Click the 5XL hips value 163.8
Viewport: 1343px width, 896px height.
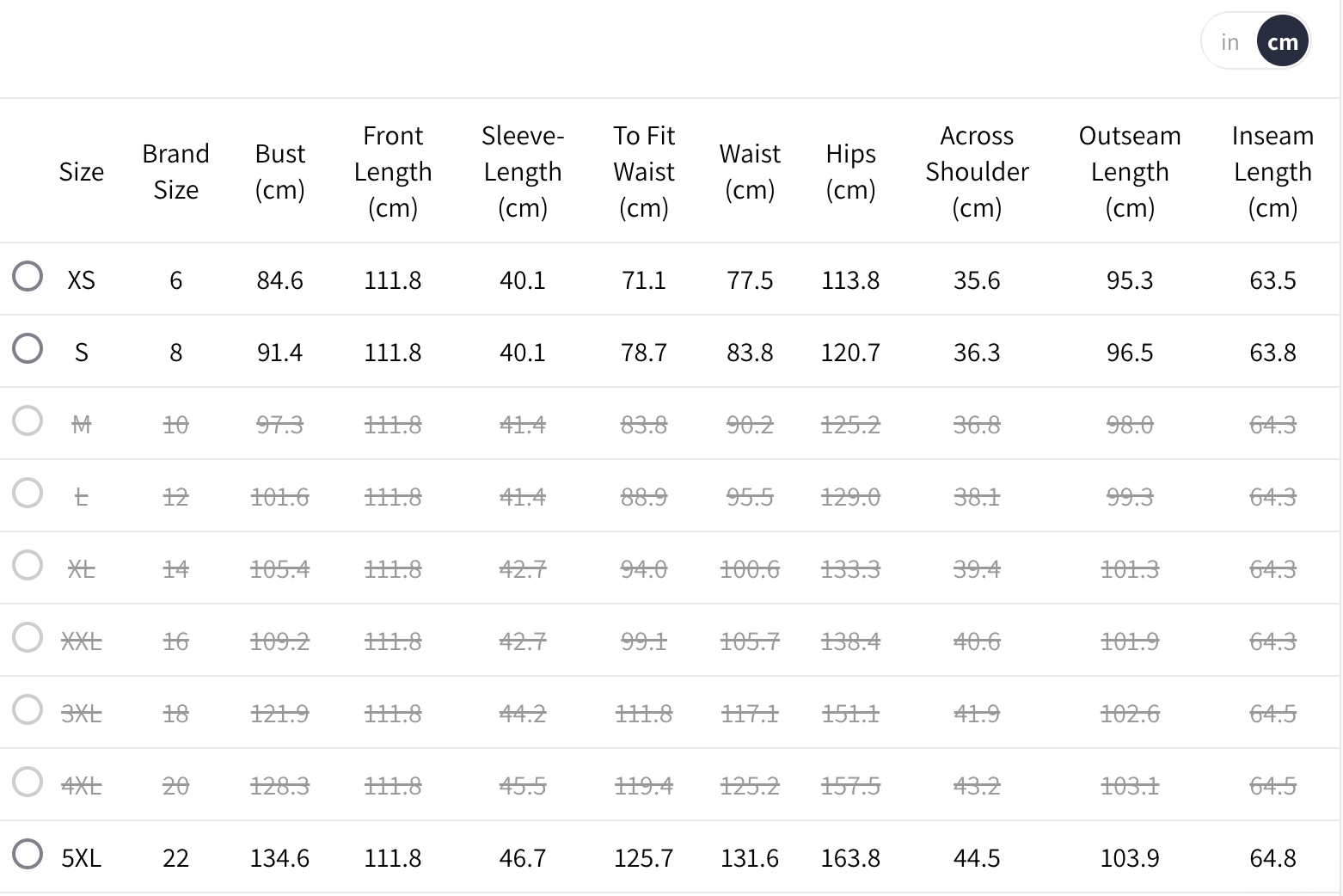click(x=850, y=858)
